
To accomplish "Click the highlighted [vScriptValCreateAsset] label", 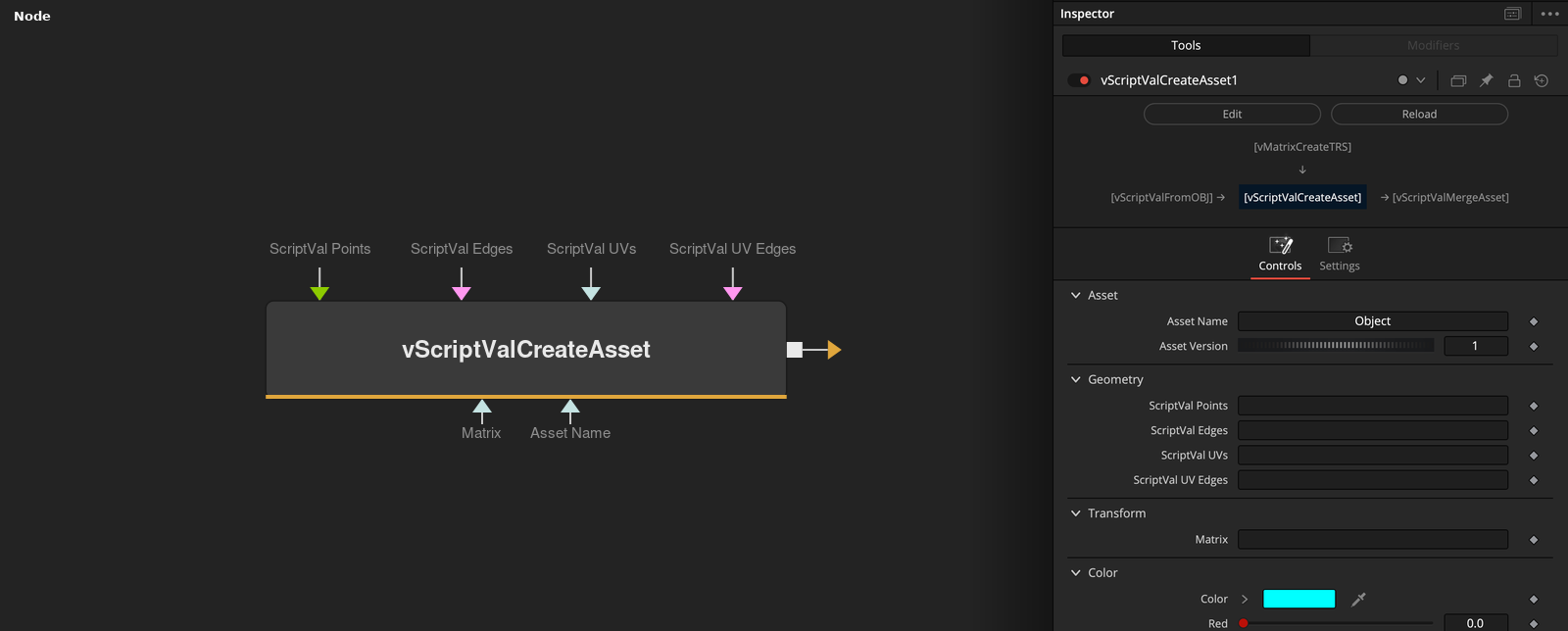I will tap(1302, 197).
